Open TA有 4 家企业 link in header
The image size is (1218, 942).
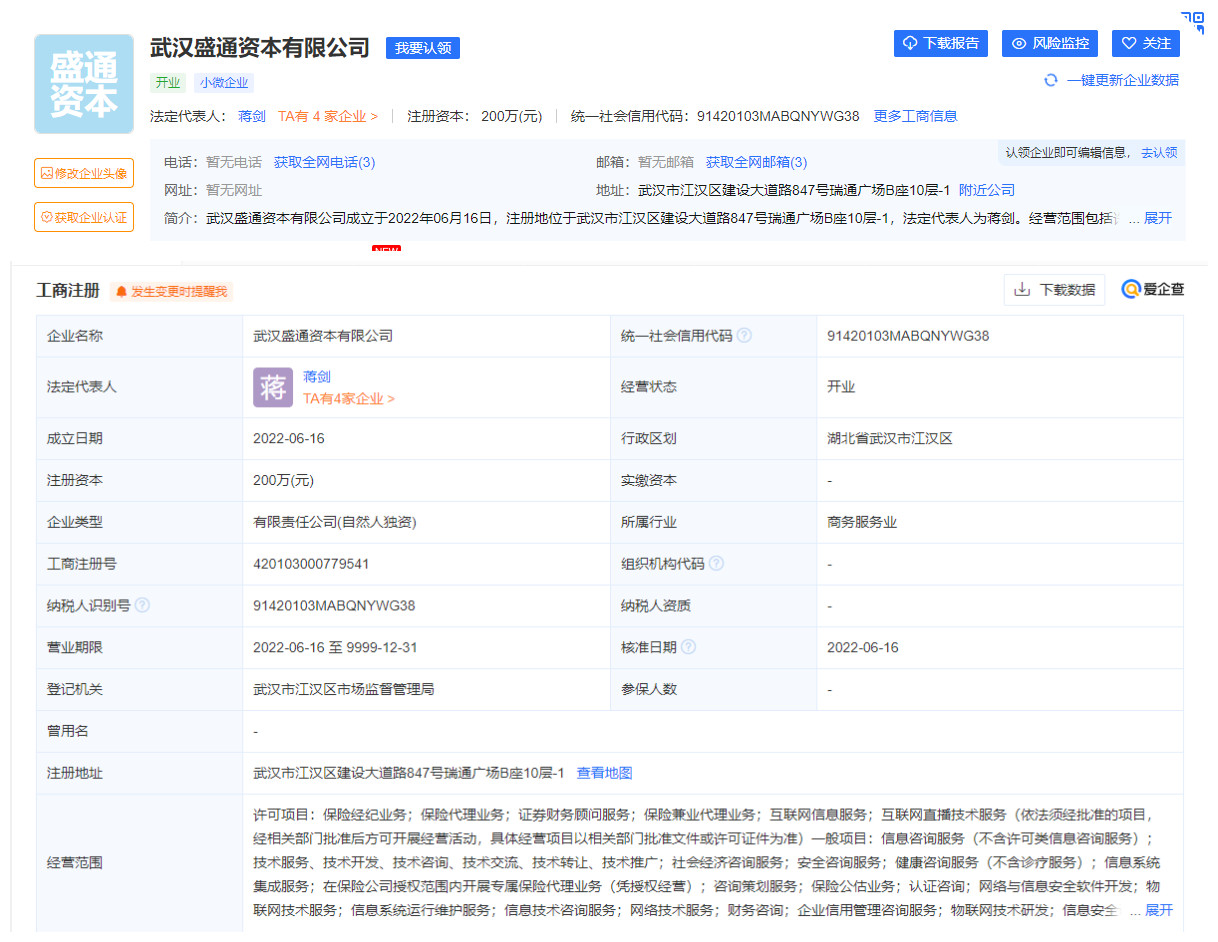[x=328, y=116]
